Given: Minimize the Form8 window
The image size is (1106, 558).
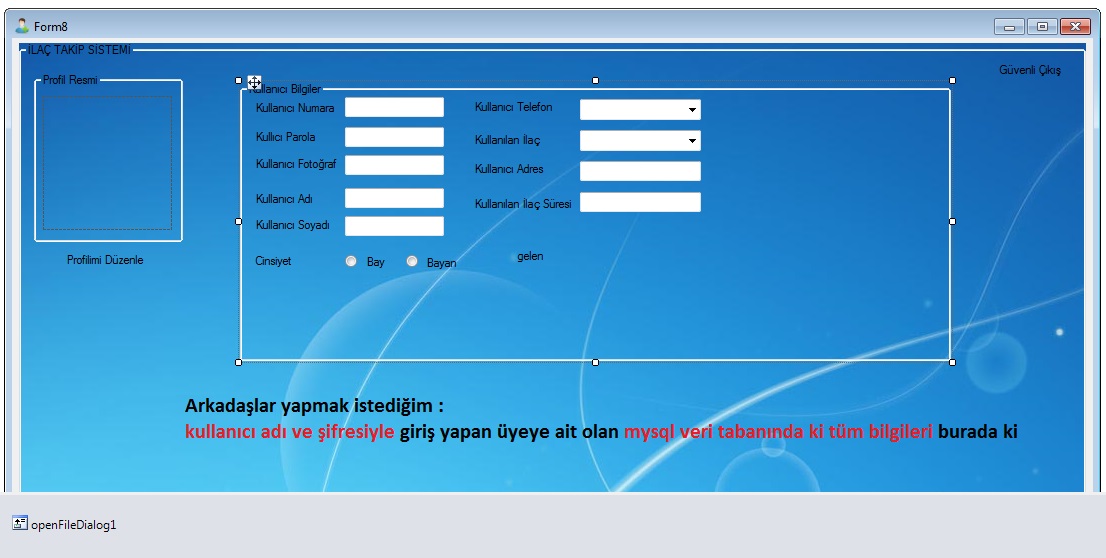Looking at the screenshot, I should point(1009,27).
